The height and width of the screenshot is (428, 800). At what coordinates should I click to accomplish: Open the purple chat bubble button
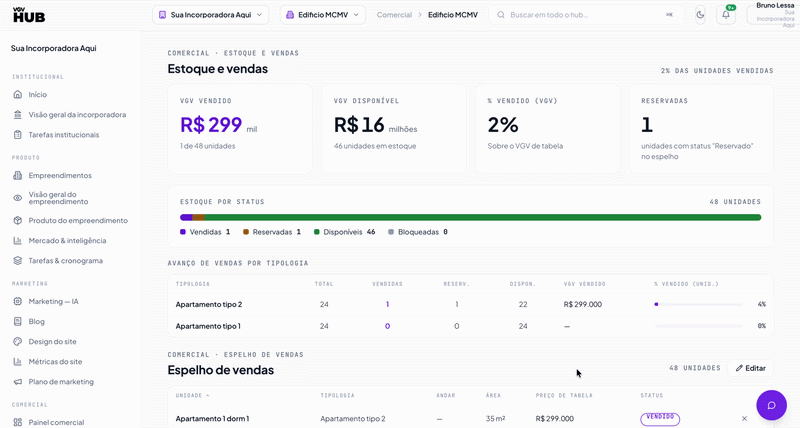[771, 405]
